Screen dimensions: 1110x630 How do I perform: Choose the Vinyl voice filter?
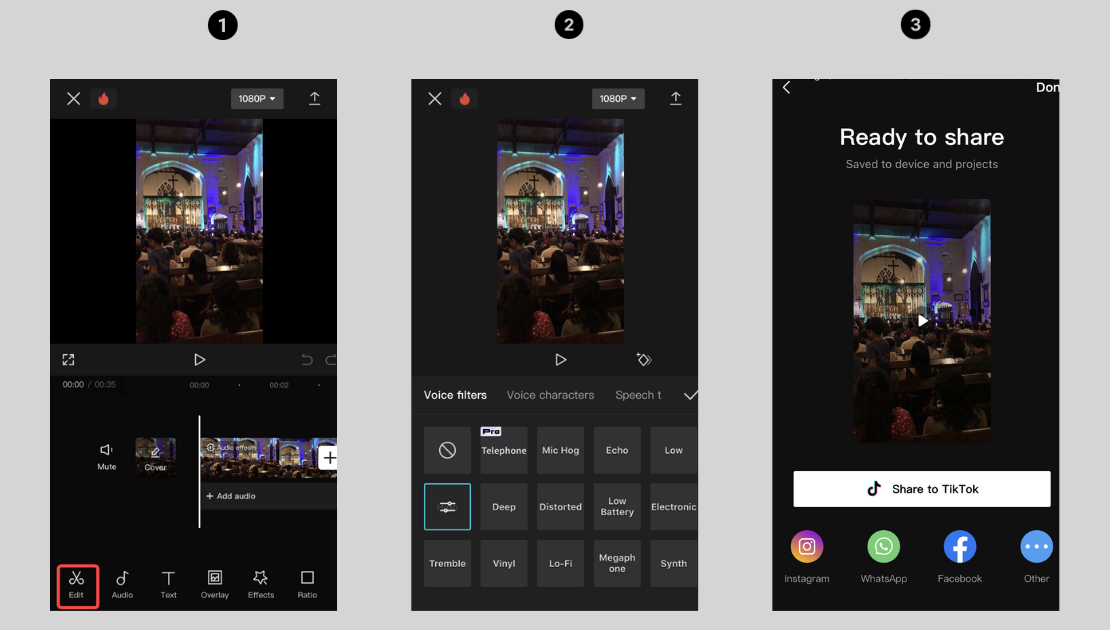click(504, 563)
